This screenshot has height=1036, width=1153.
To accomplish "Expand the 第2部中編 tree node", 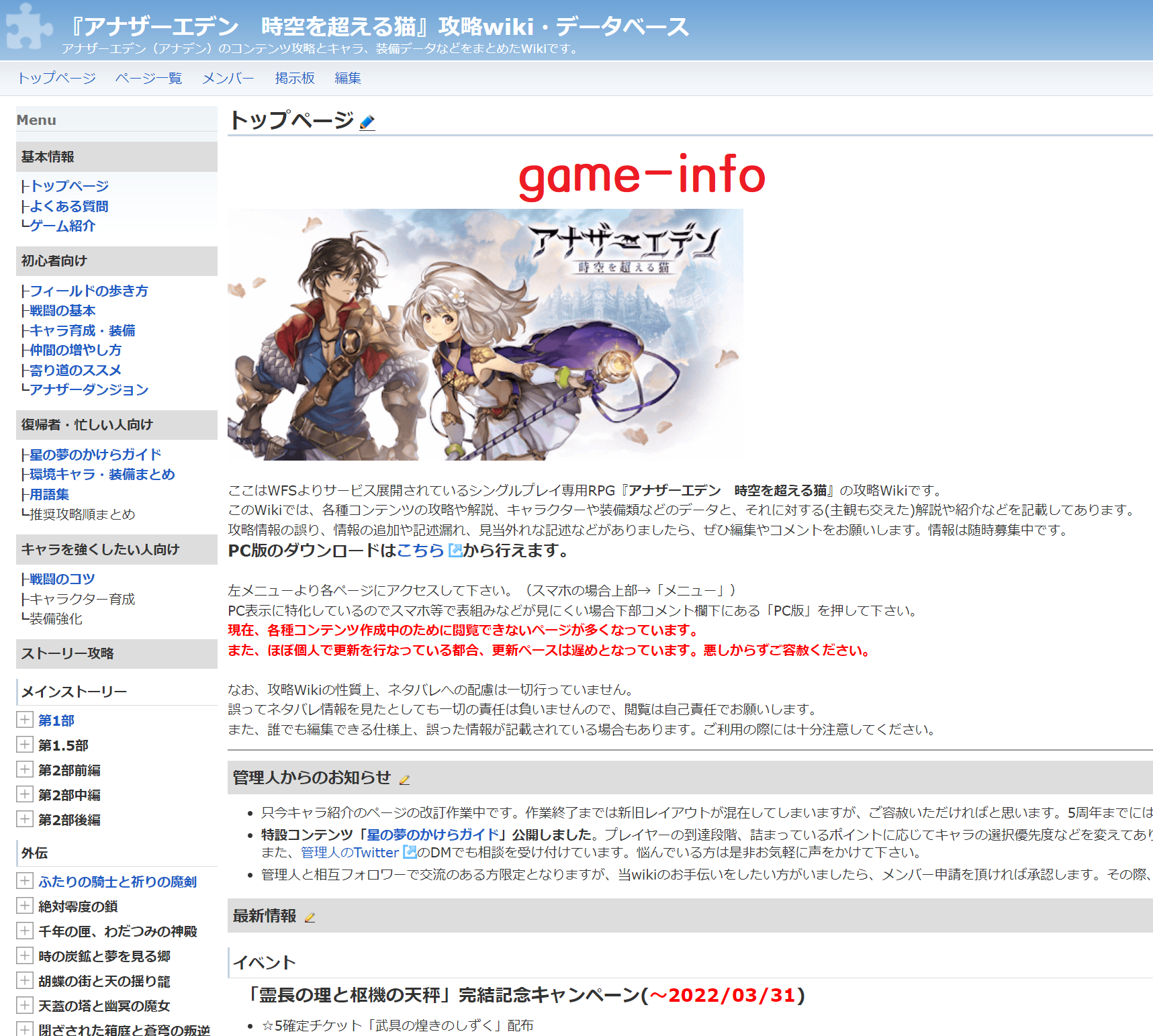I will (x=25, y=794).
